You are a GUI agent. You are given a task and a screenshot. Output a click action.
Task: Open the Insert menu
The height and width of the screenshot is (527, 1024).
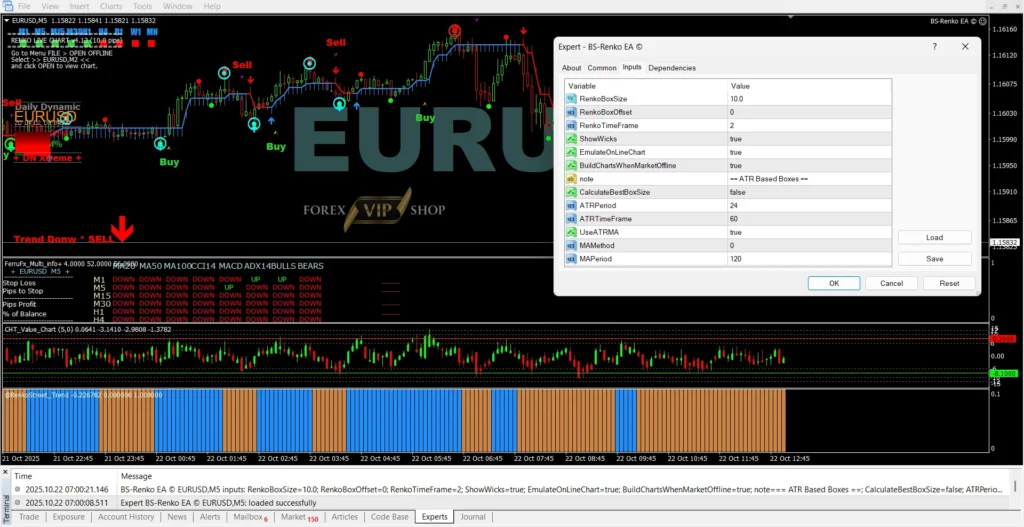[x=80, y=7]
